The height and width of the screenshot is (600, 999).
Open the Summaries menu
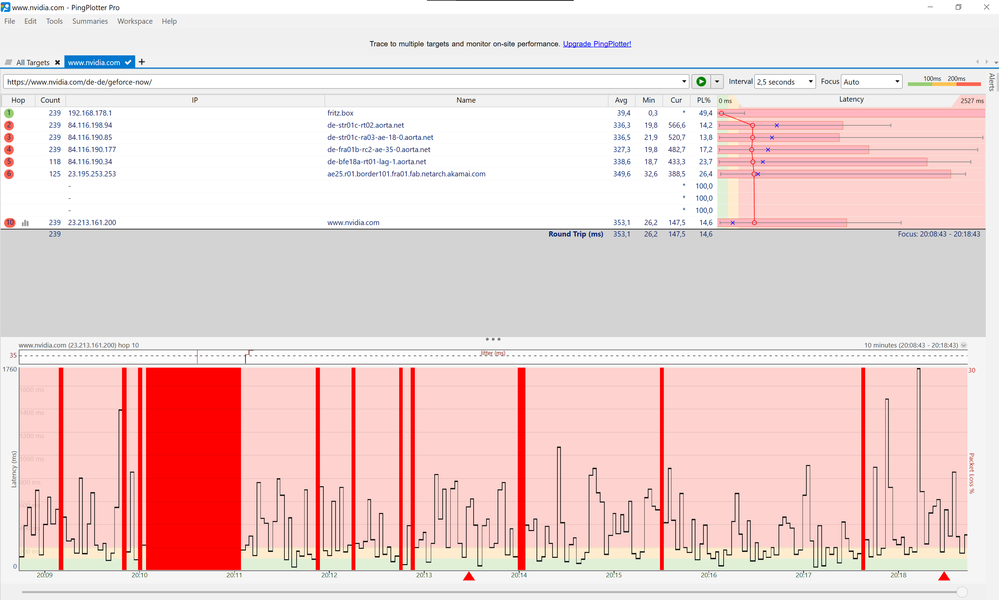pyautogui.click(x=90, y=21)
